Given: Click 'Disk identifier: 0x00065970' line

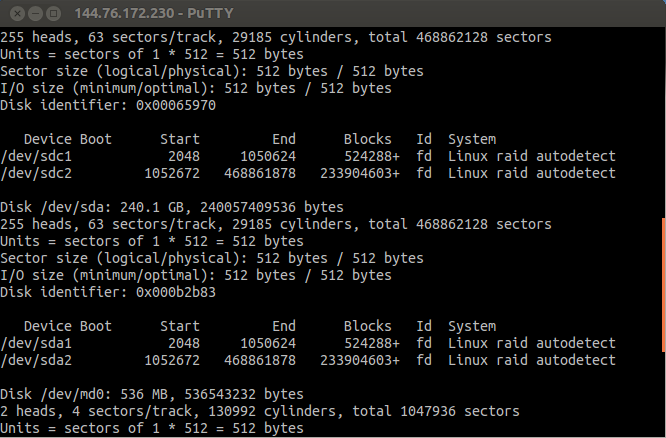Looking at the screenshot, I should click(108, 105).
